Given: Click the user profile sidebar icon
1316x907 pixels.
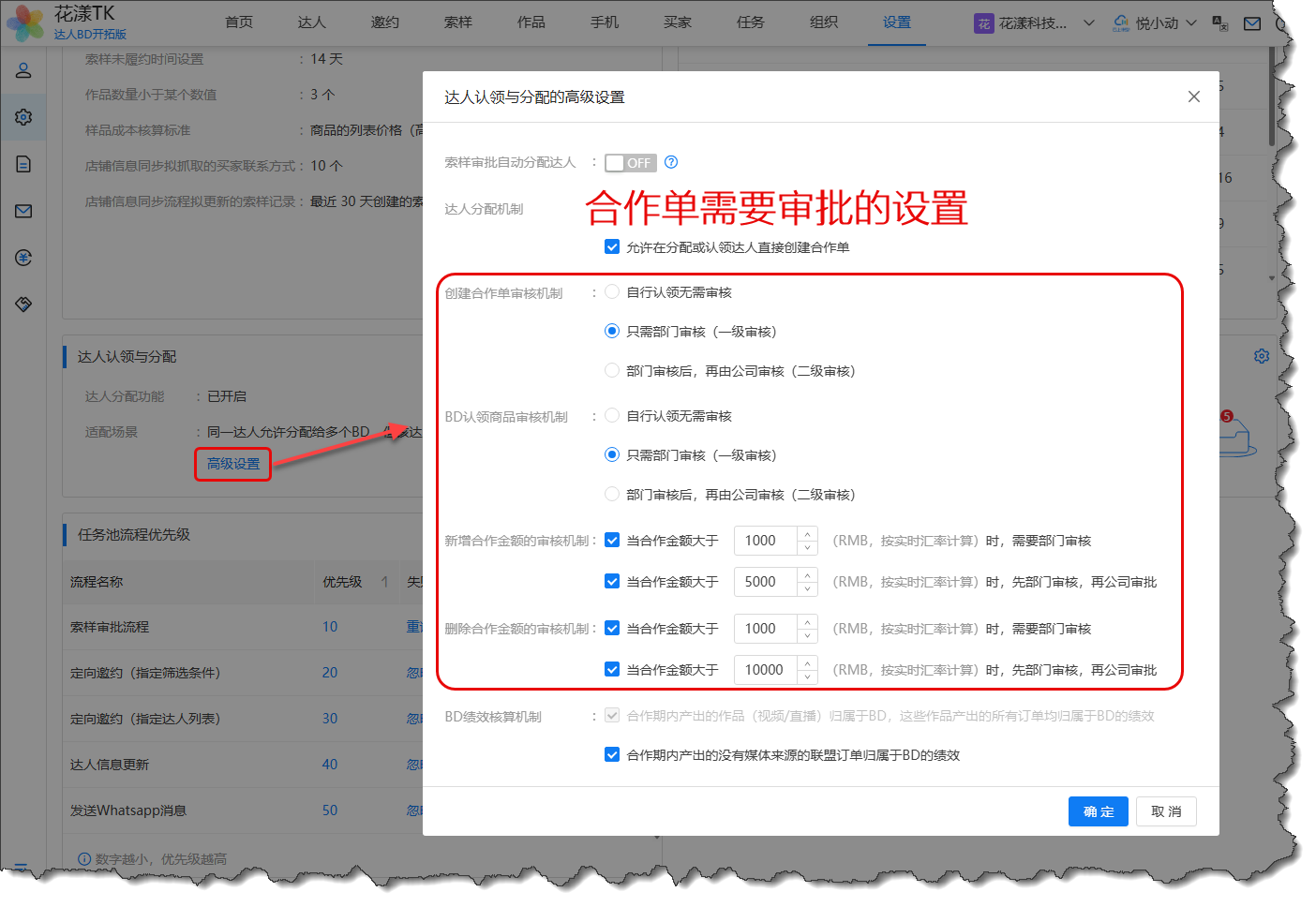Looking at the screenshot, I should click(x=23, y=70).
